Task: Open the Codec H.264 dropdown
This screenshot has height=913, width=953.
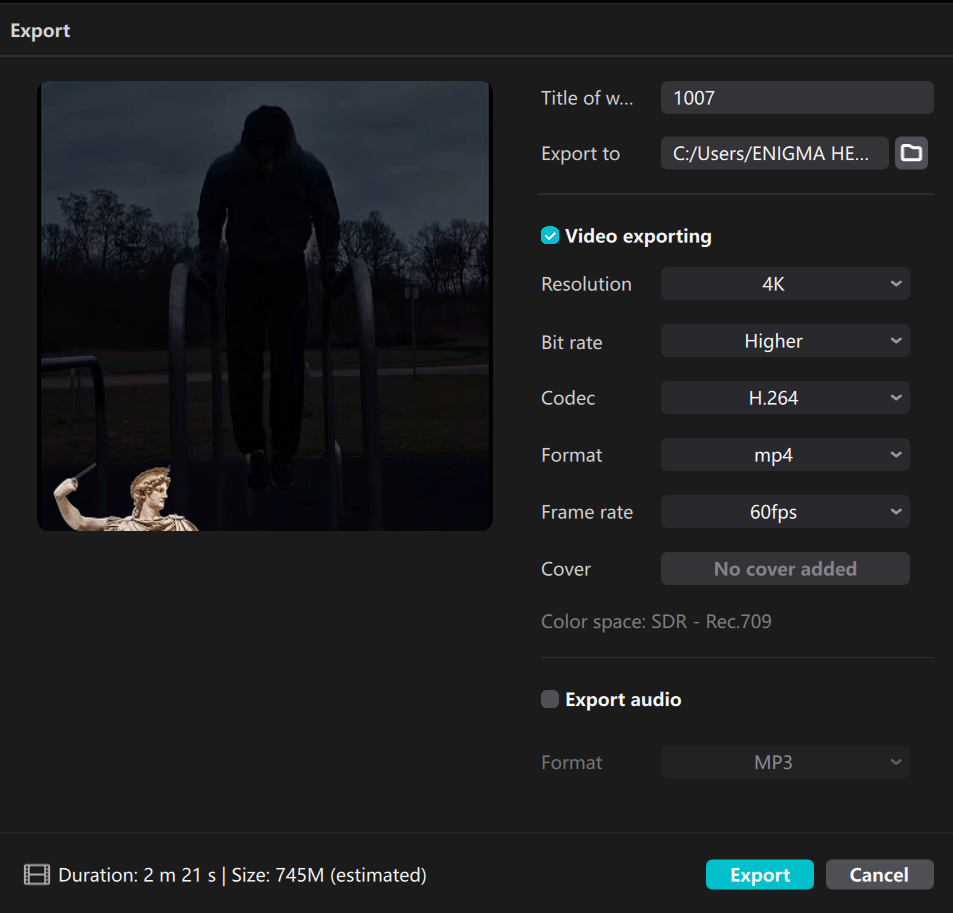Action: coord(785,398)
